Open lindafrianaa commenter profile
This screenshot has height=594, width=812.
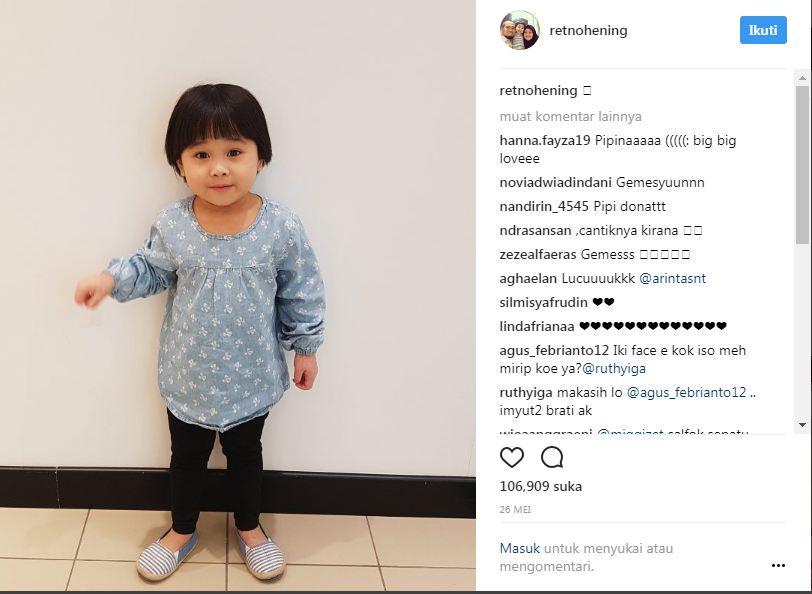tap(537, 326)
